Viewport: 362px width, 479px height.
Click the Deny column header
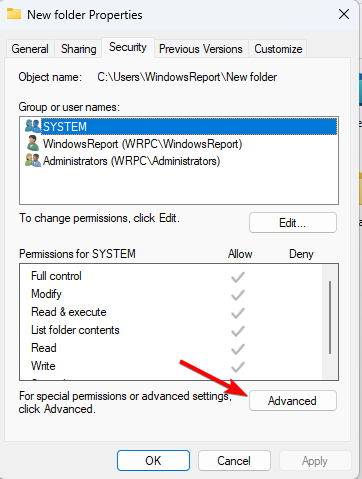coord(301,254)
